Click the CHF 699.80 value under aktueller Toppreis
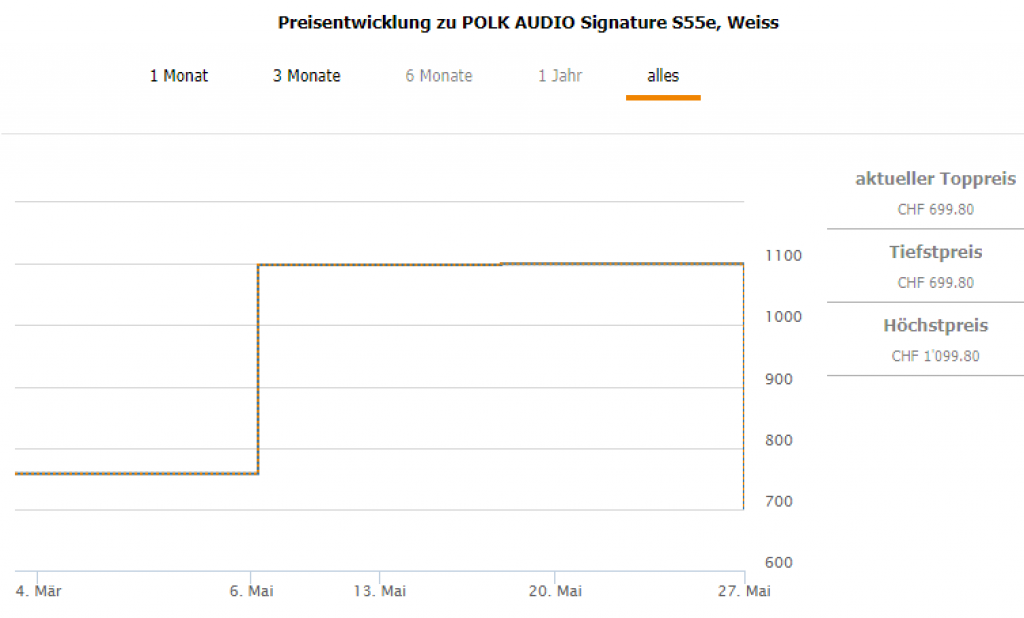Image resolution: width=1024 pixels, height=618 pixels. click(x=935, y=210)
